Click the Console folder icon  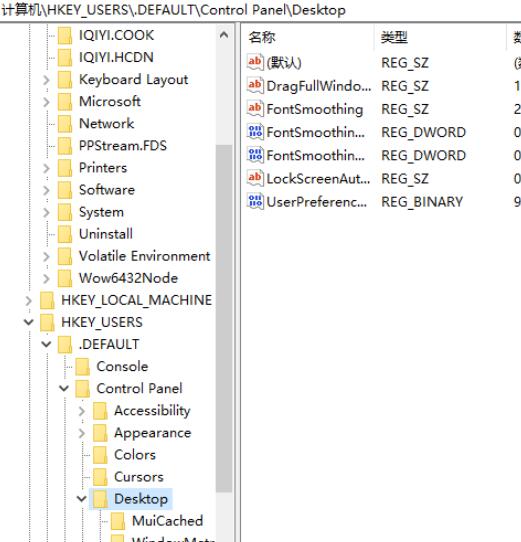click(x=83, y=367)
